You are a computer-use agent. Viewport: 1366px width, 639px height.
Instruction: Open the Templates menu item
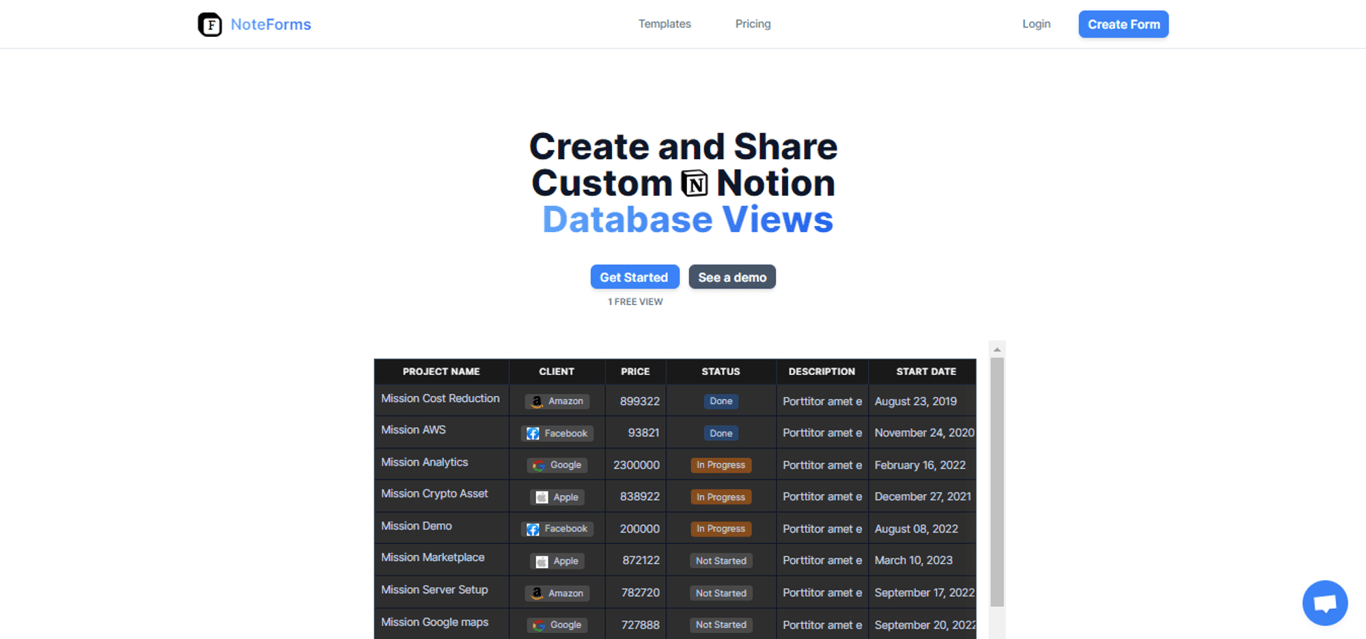pyautogui.click(x=665, y=24)
